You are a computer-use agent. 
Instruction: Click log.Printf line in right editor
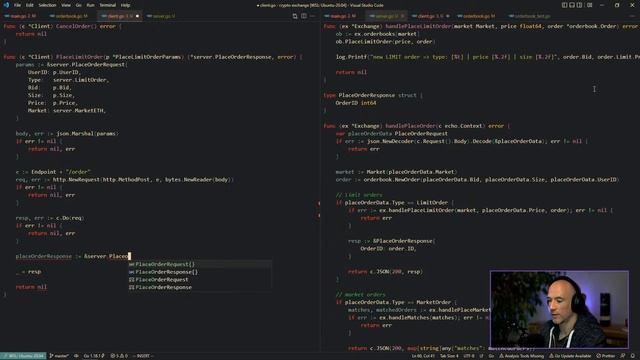click(487, 57)
